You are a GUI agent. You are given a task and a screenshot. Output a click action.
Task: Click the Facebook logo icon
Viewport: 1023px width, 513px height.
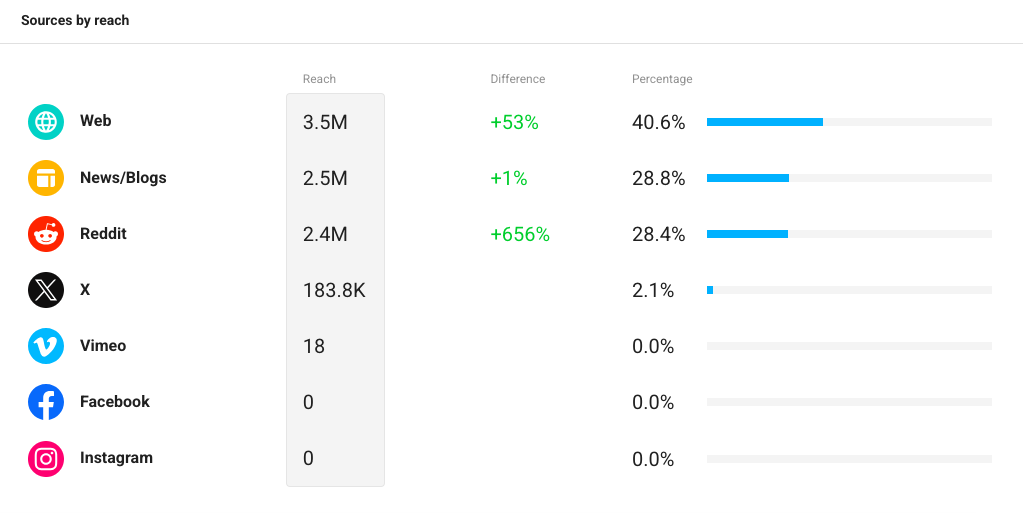coord(46,402)
